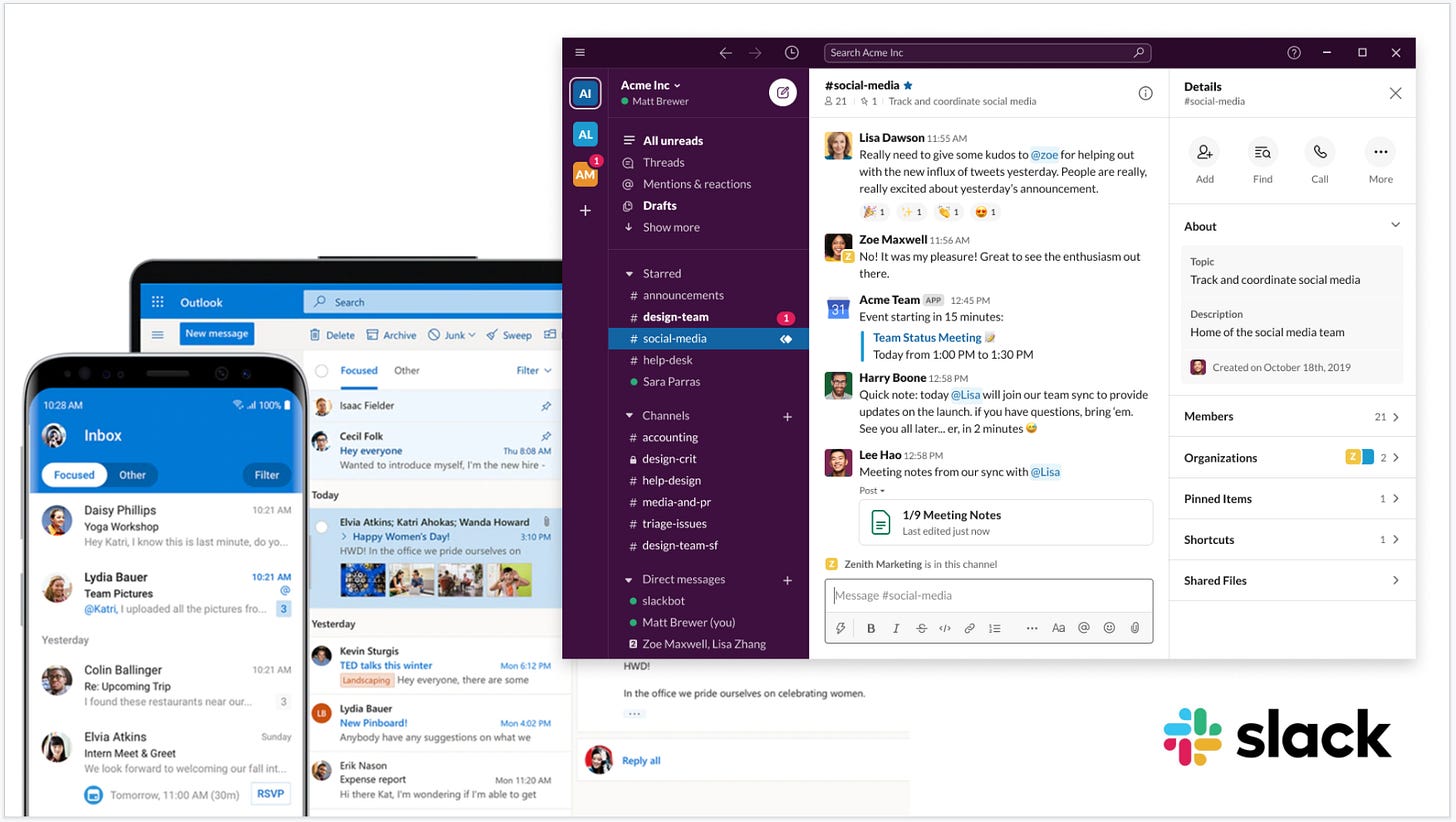Add a workspace with the plus icon
The width and height of the screenshot is (1456, 822).
pyautogui.click(x=585, y=210)
